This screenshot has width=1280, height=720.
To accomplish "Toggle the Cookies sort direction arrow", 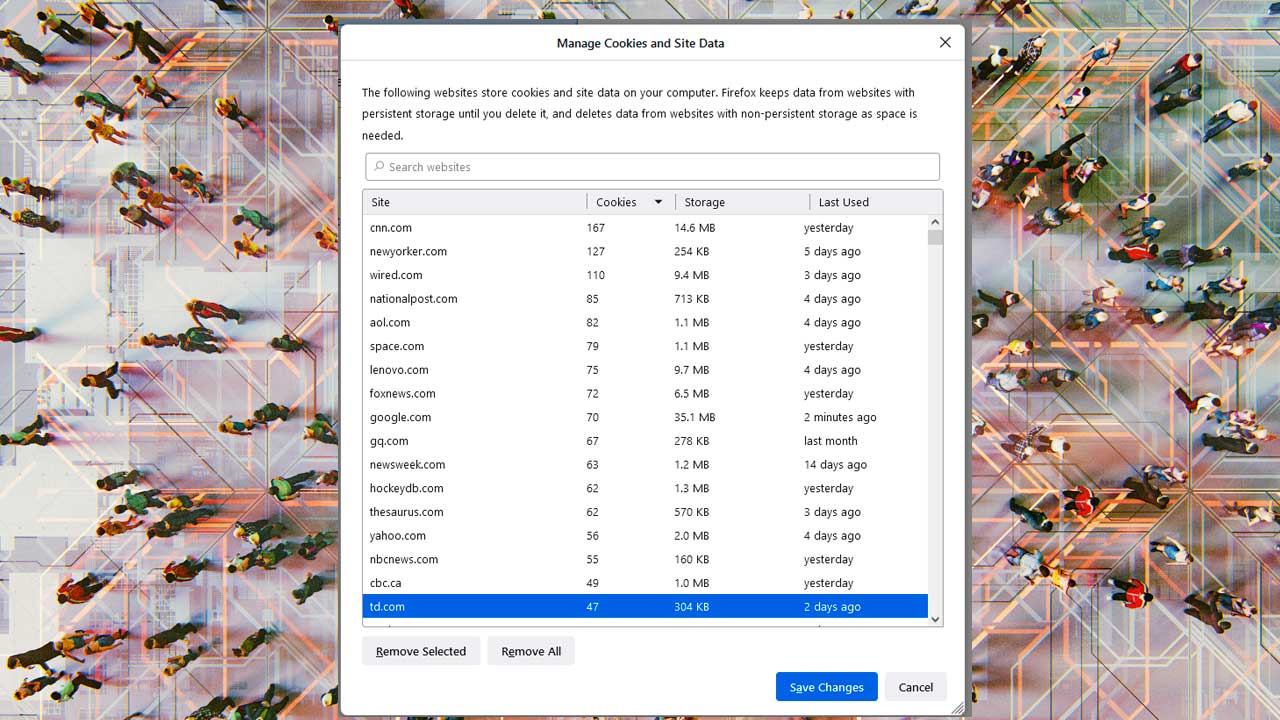I will click(658, 202).
